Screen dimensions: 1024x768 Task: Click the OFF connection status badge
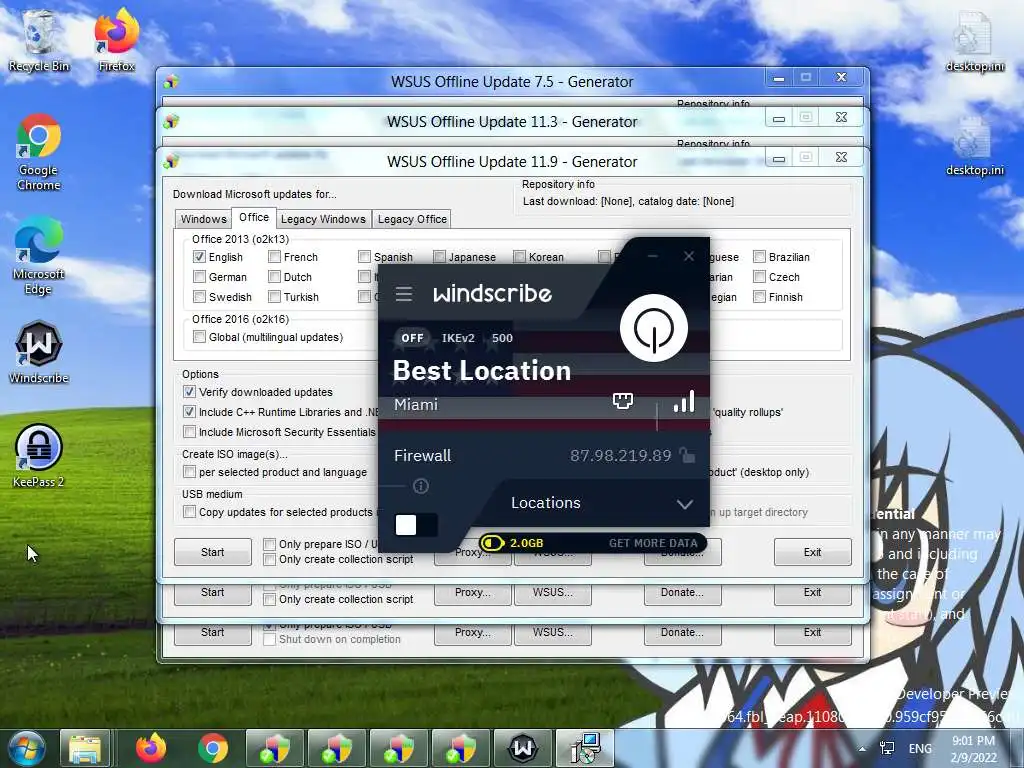coord(412,338)
